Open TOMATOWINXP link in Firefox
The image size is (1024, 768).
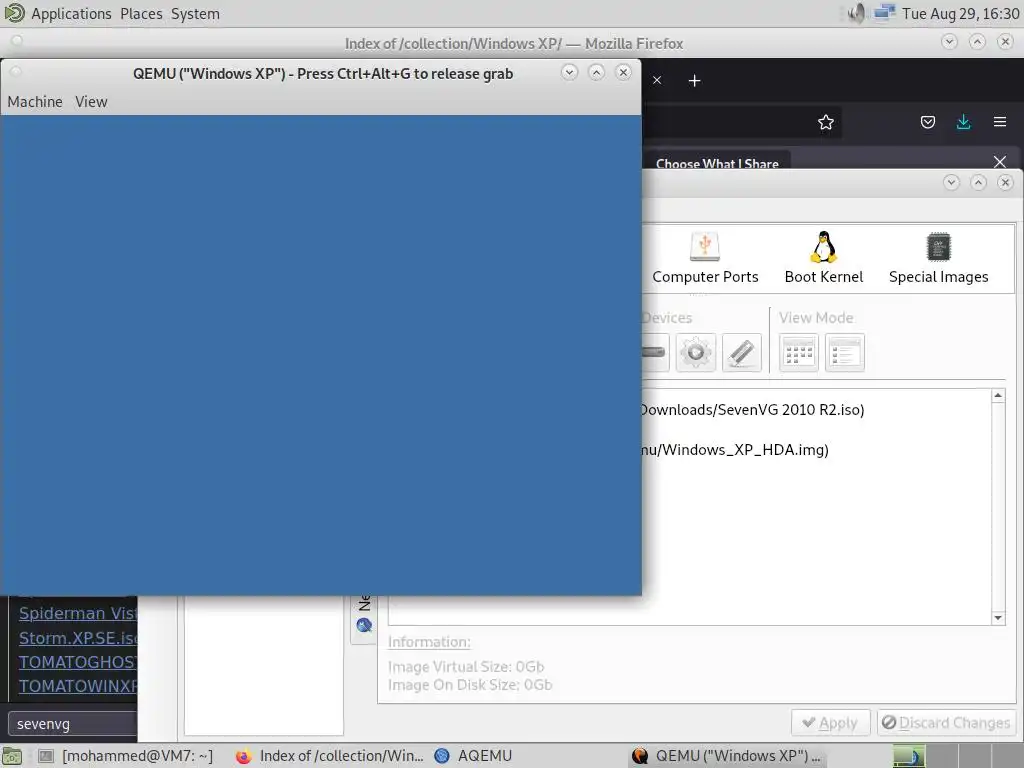(x=78, y=686)
